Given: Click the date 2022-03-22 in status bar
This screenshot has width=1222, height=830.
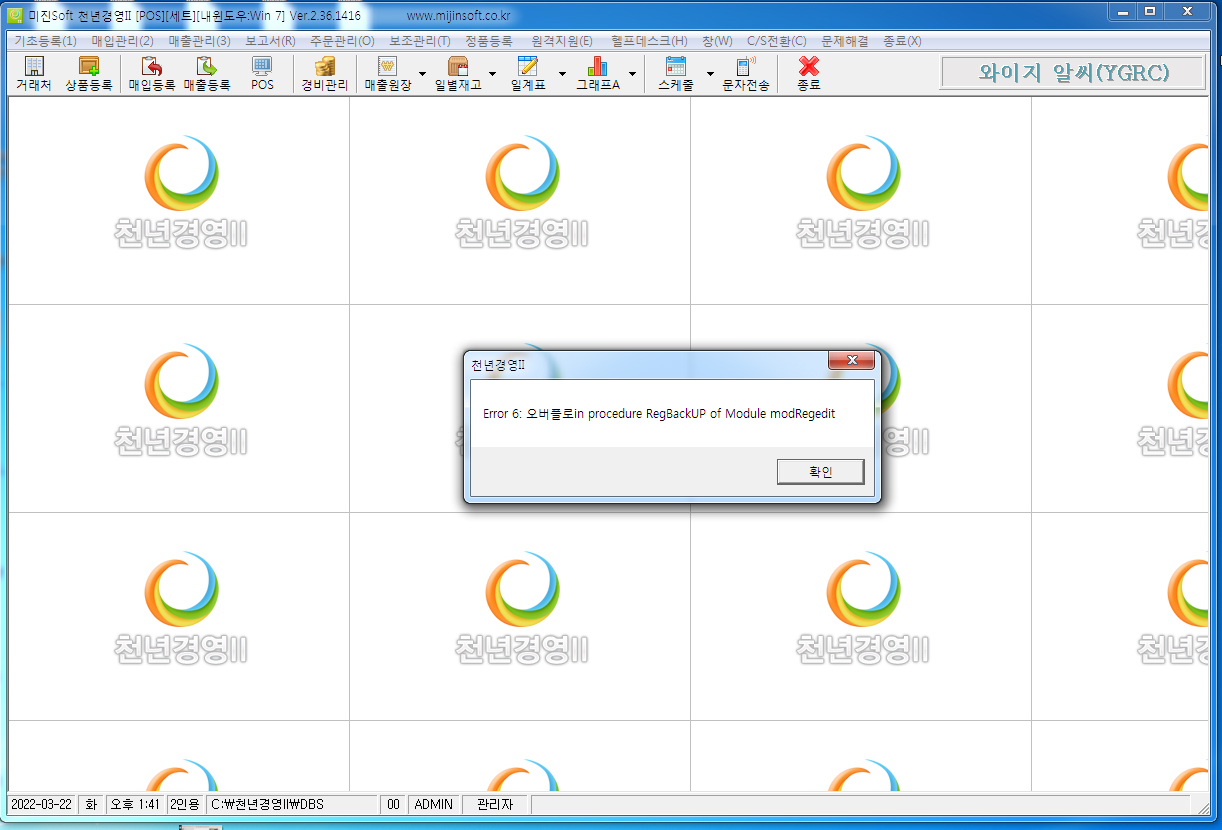Looking at the screenshot, I should (x=42, y=804).
